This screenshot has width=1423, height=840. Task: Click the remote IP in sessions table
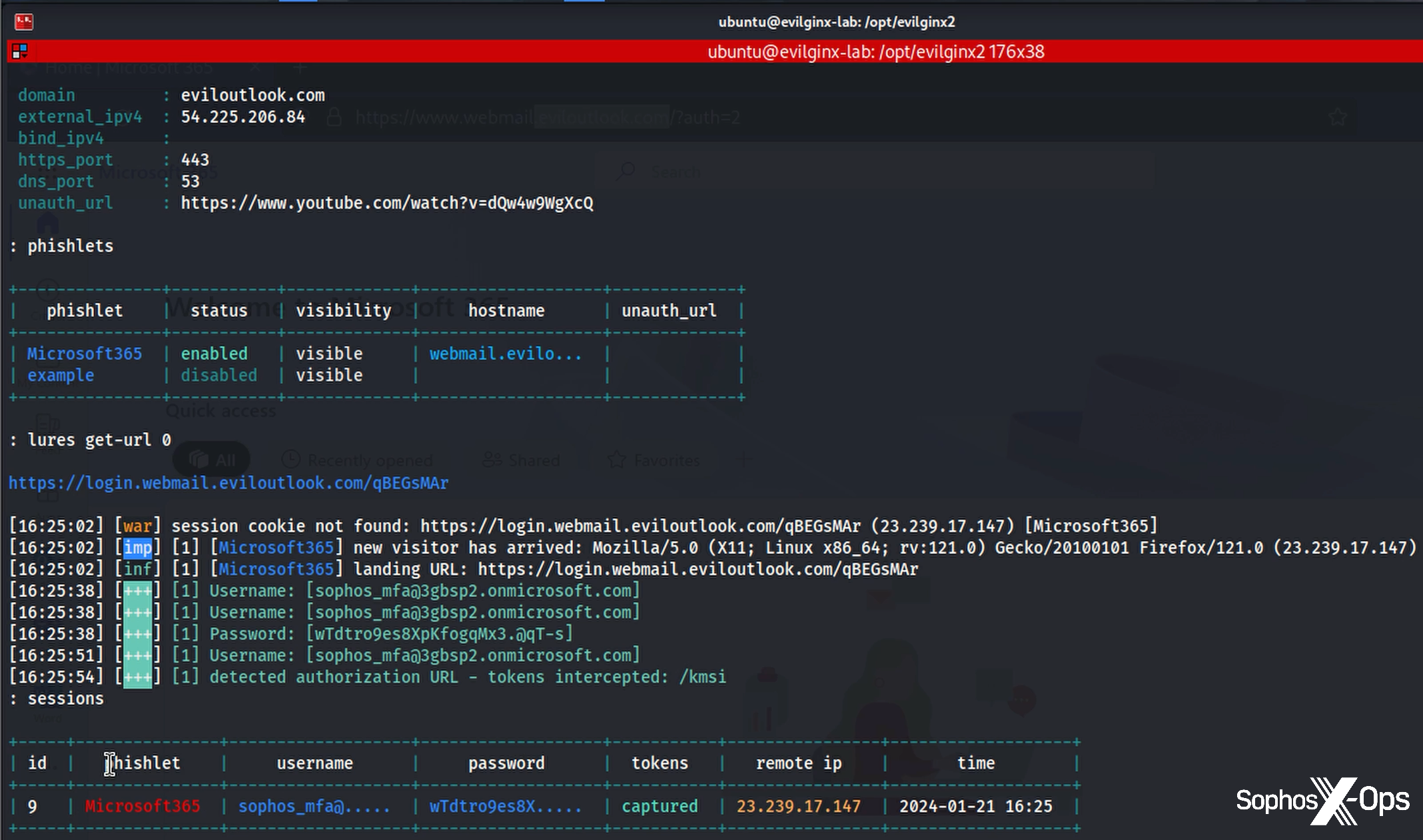[x=798, y=807]
